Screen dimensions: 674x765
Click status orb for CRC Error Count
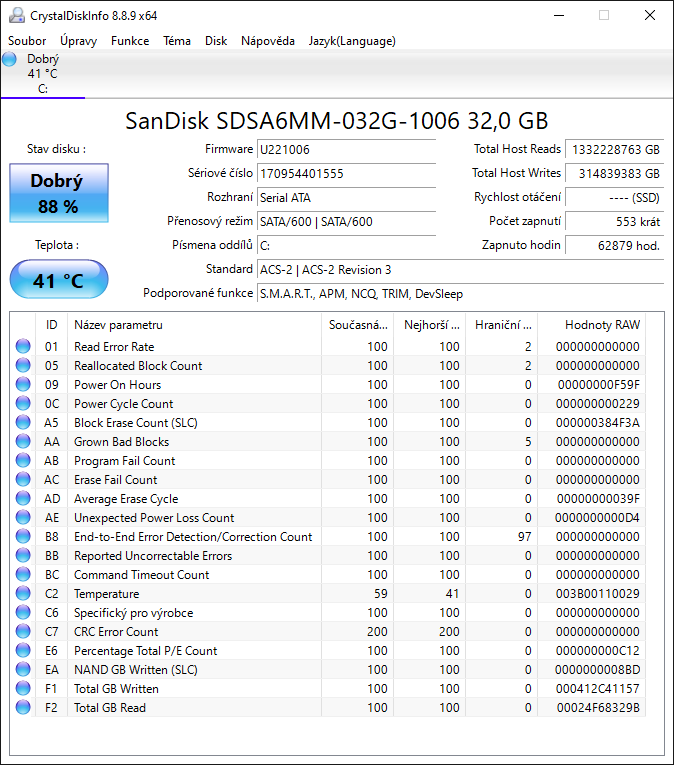click(23, 632)
